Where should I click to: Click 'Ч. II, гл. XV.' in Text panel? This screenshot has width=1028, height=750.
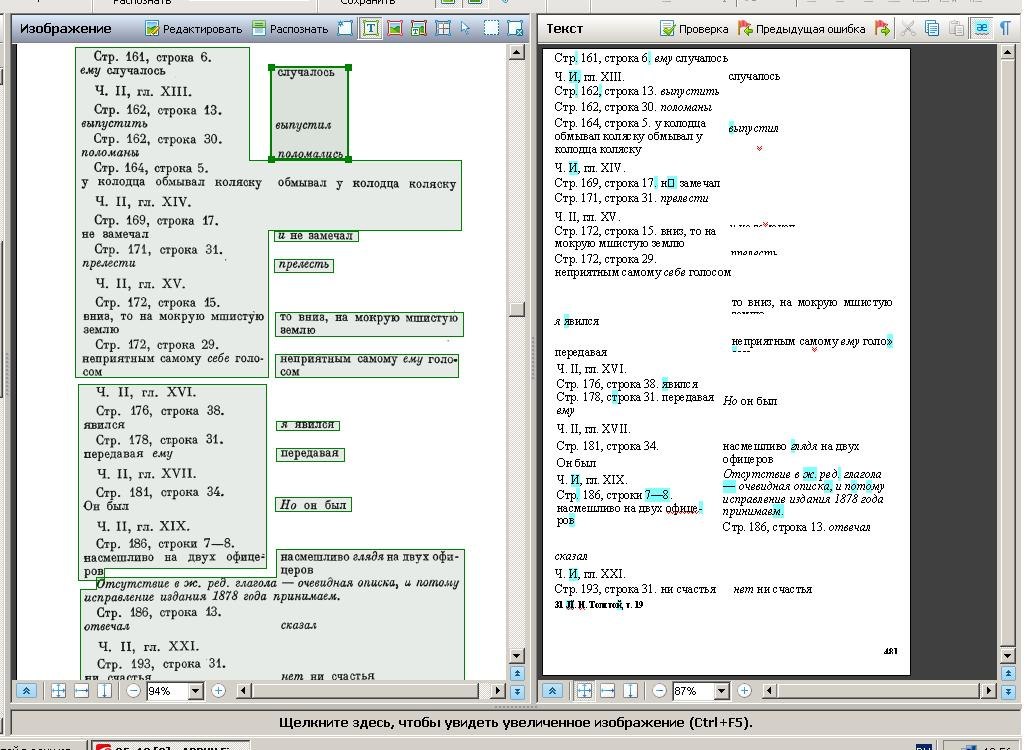(587, 217)
